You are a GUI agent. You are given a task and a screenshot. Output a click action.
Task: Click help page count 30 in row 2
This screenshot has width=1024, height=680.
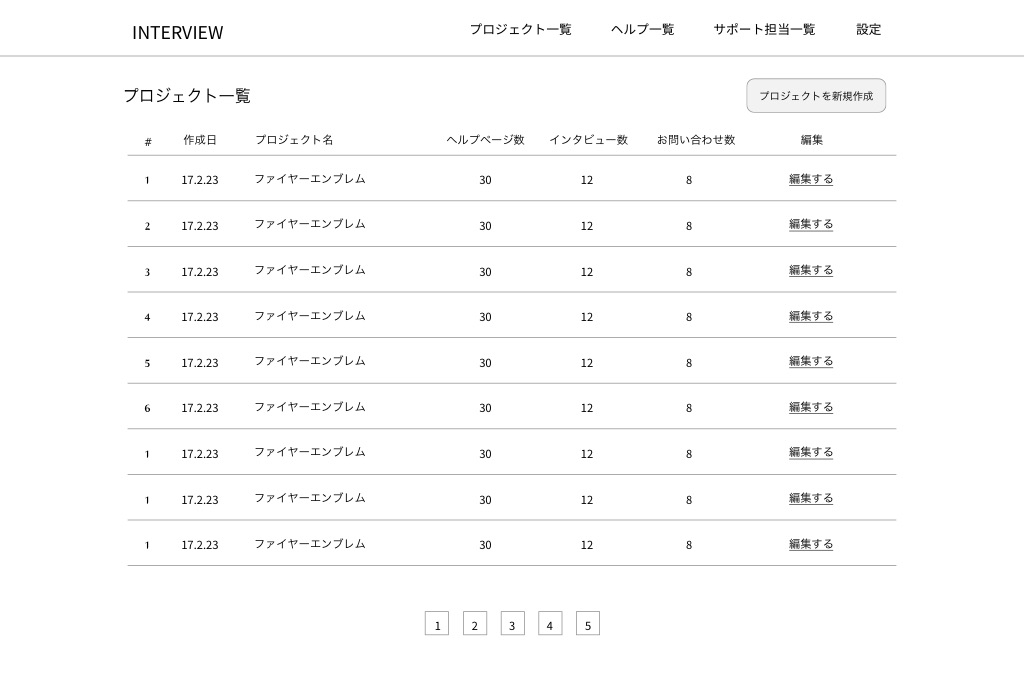click(485, 226)
